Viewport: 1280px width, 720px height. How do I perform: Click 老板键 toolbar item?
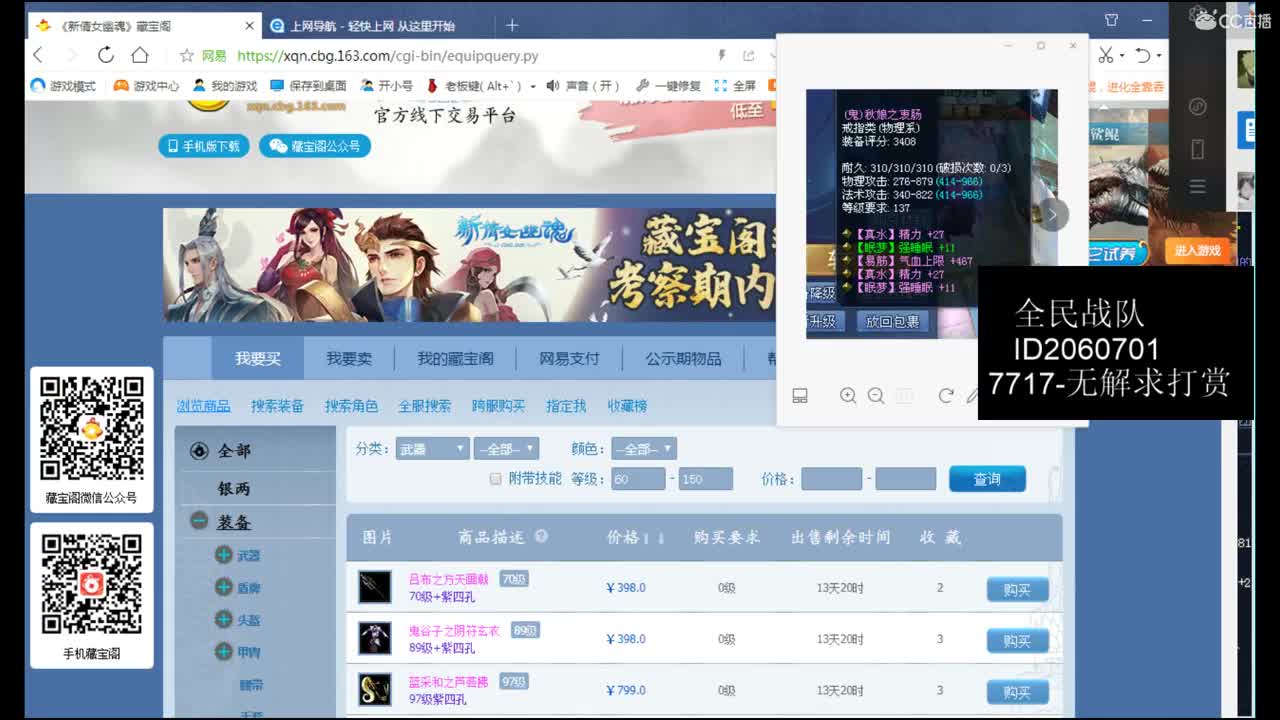pos(474,86)
